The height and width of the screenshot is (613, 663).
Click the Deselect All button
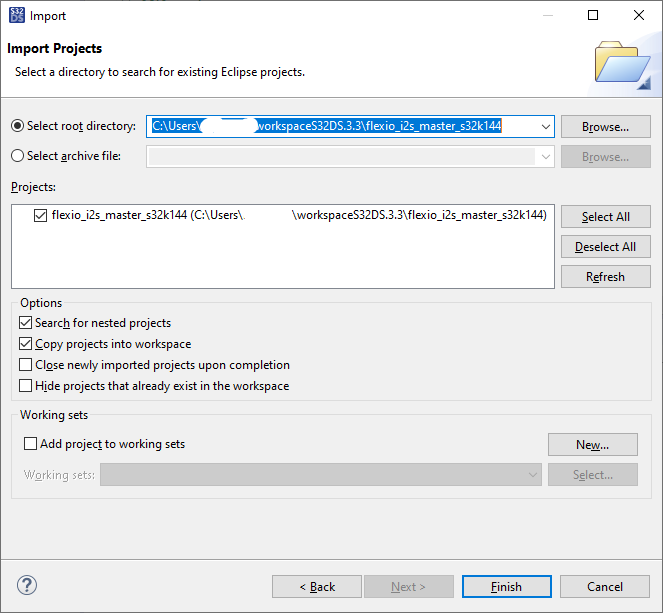(x=605, y=246)
